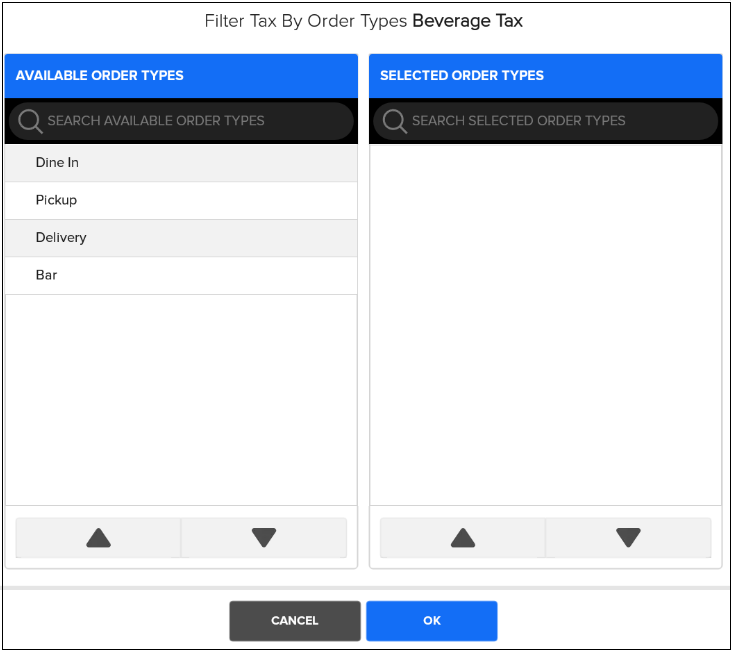
Task: Pick the Delivery order type
Action: (x=61, y=238)
